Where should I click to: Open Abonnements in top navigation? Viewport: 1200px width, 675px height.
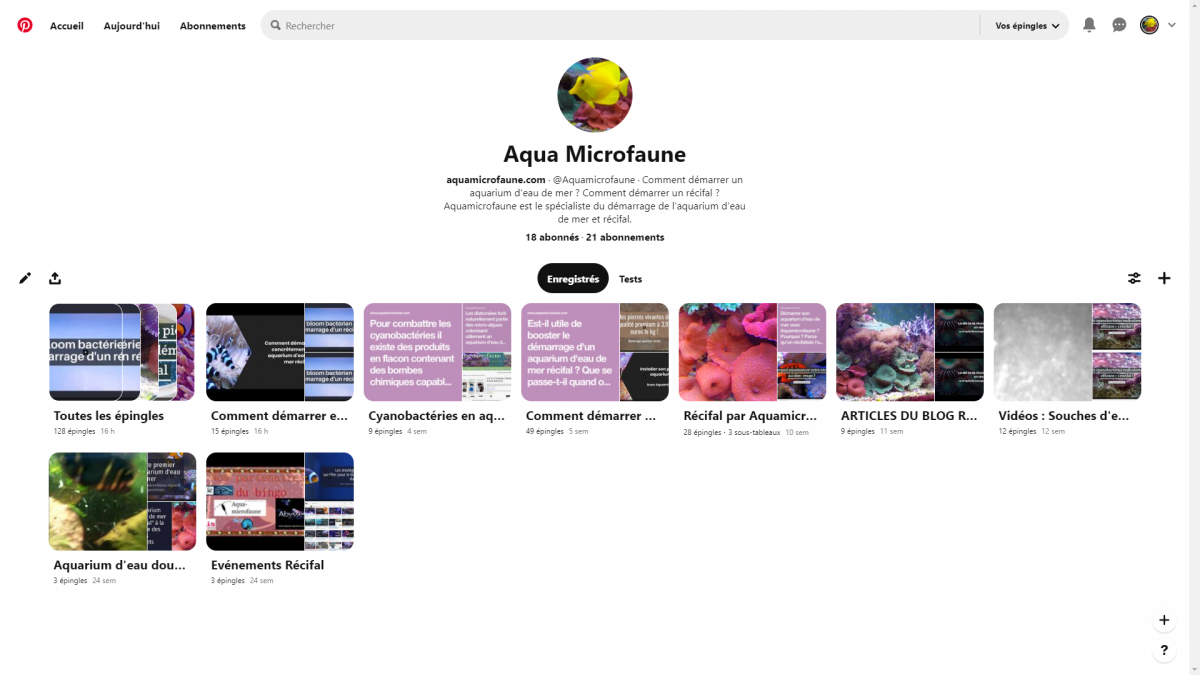[x=213, y=26]
